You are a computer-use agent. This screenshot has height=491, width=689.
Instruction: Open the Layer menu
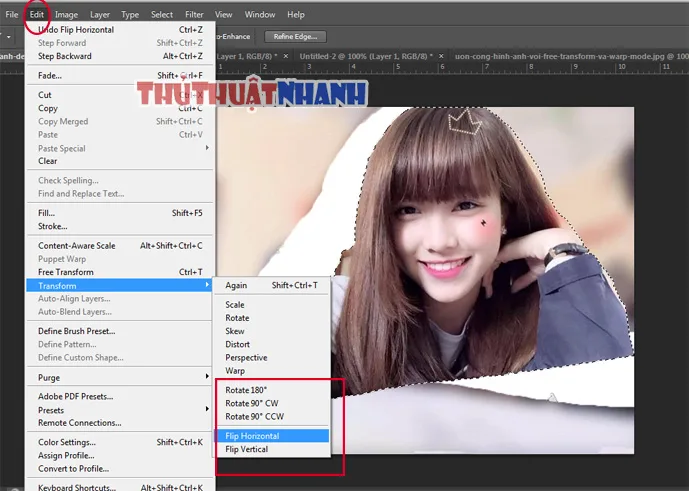100,15
